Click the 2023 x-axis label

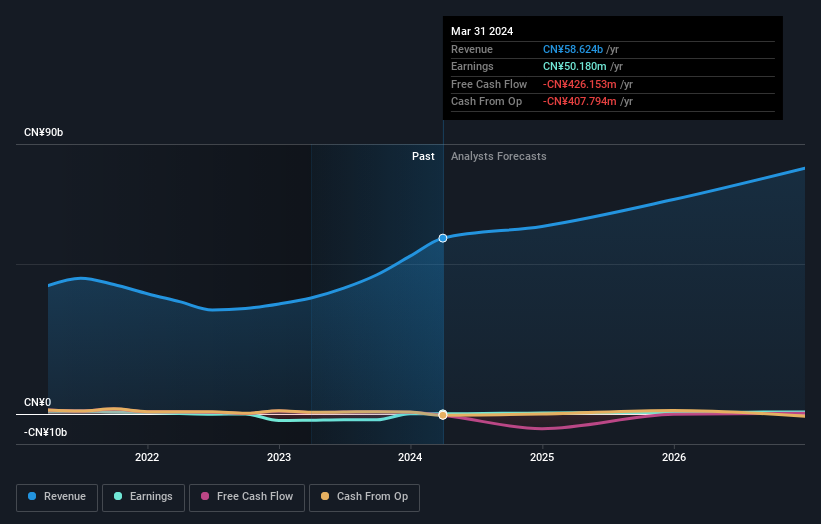(x=279, y=457)
